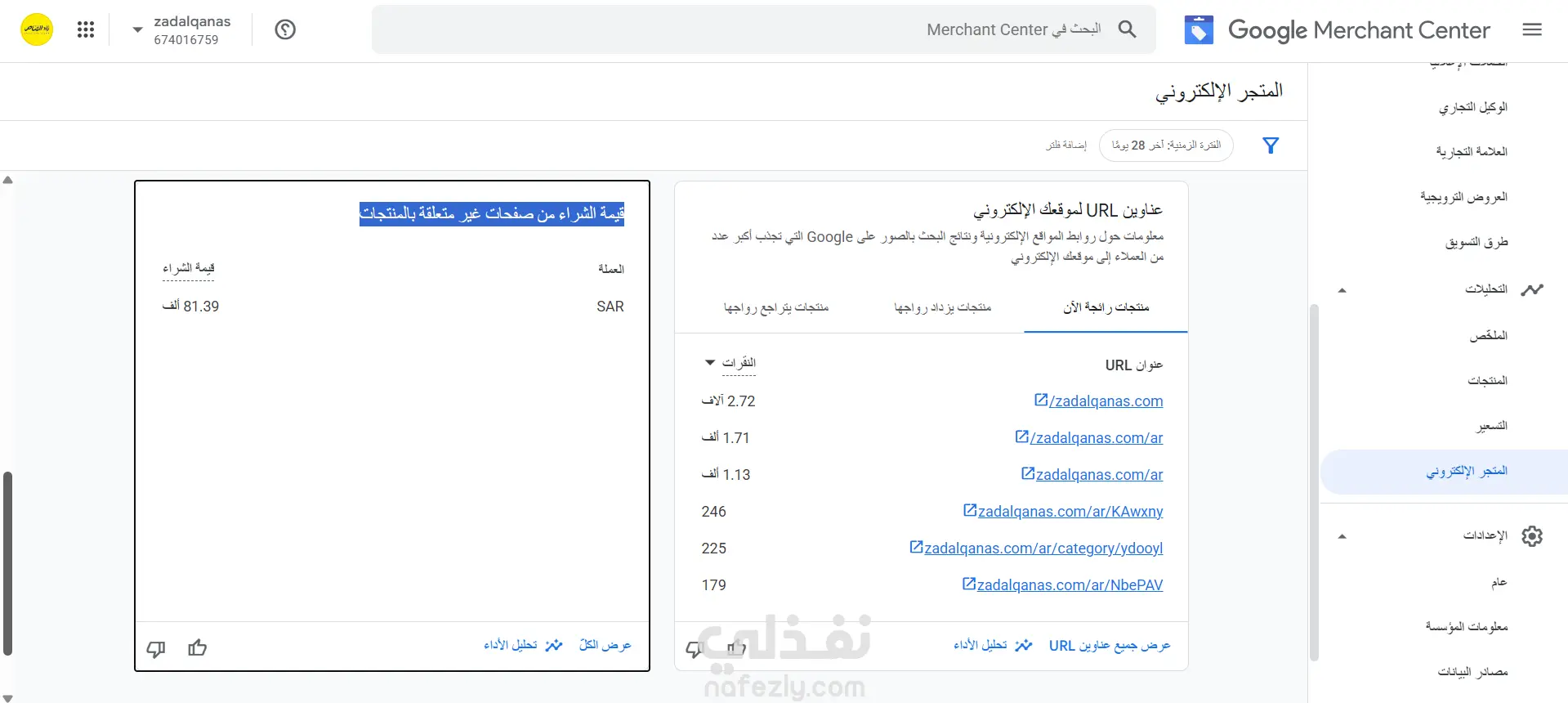This screenshot has height=703, width=1568.
Task: Open the zadalqanas.com/ar/category/ydooyl link
Action: (1036, 548)
